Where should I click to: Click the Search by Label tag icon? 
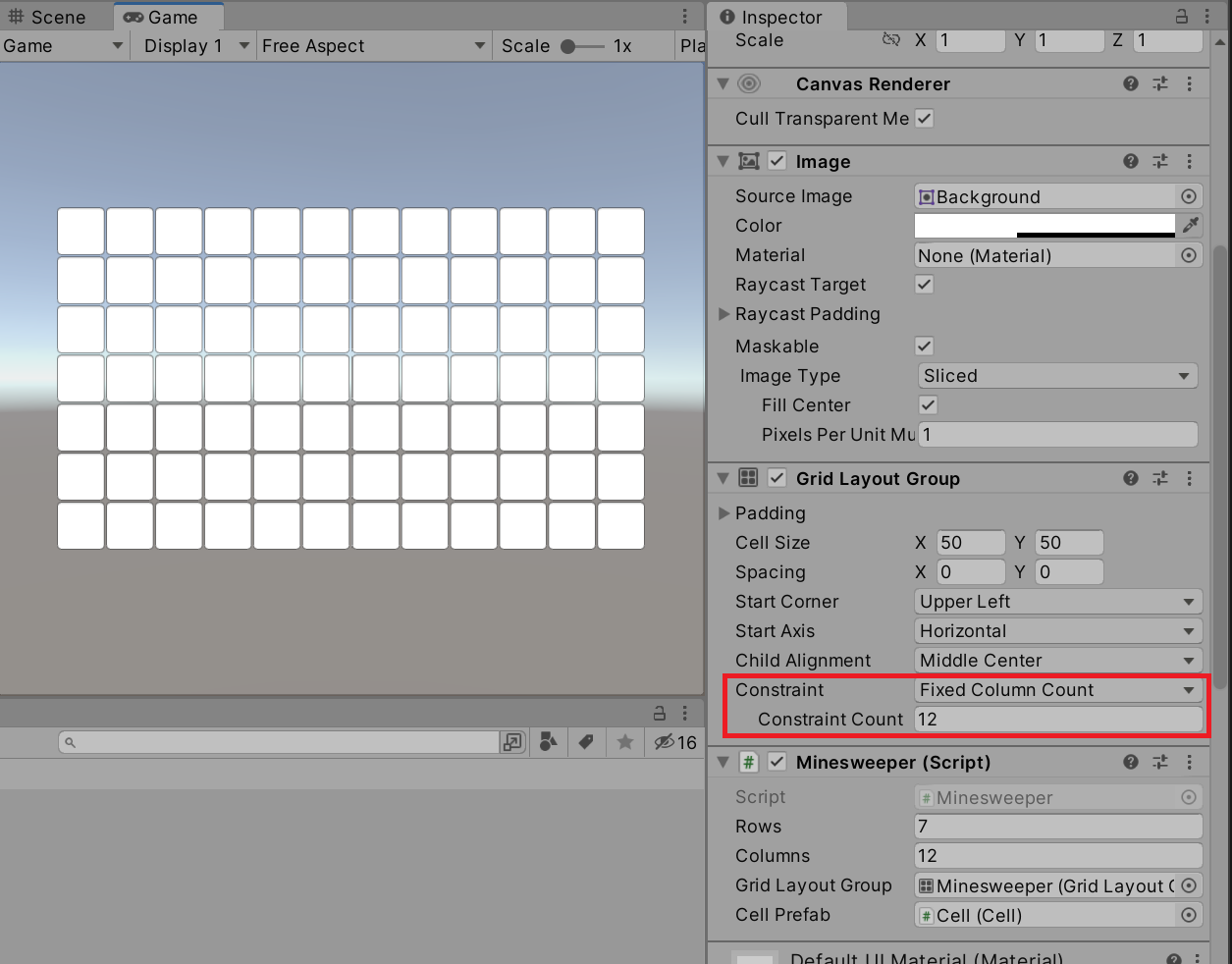[586, 742]
